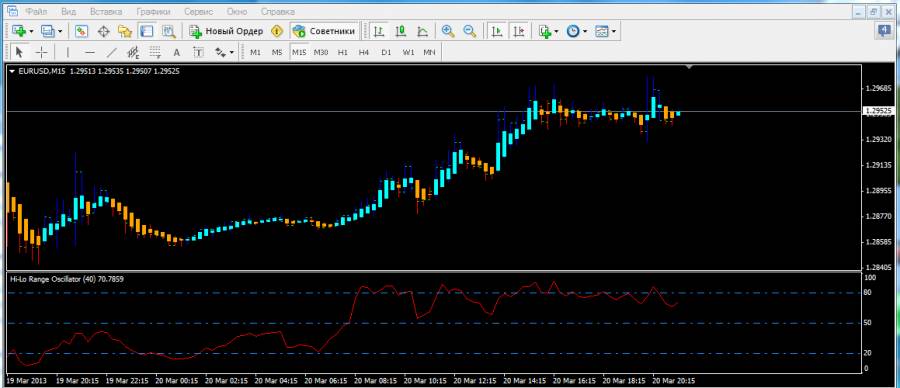This screenshot has width=900, height=388.
Task: Toggle the chart auto-scroll button
Action: coord(496,31)
